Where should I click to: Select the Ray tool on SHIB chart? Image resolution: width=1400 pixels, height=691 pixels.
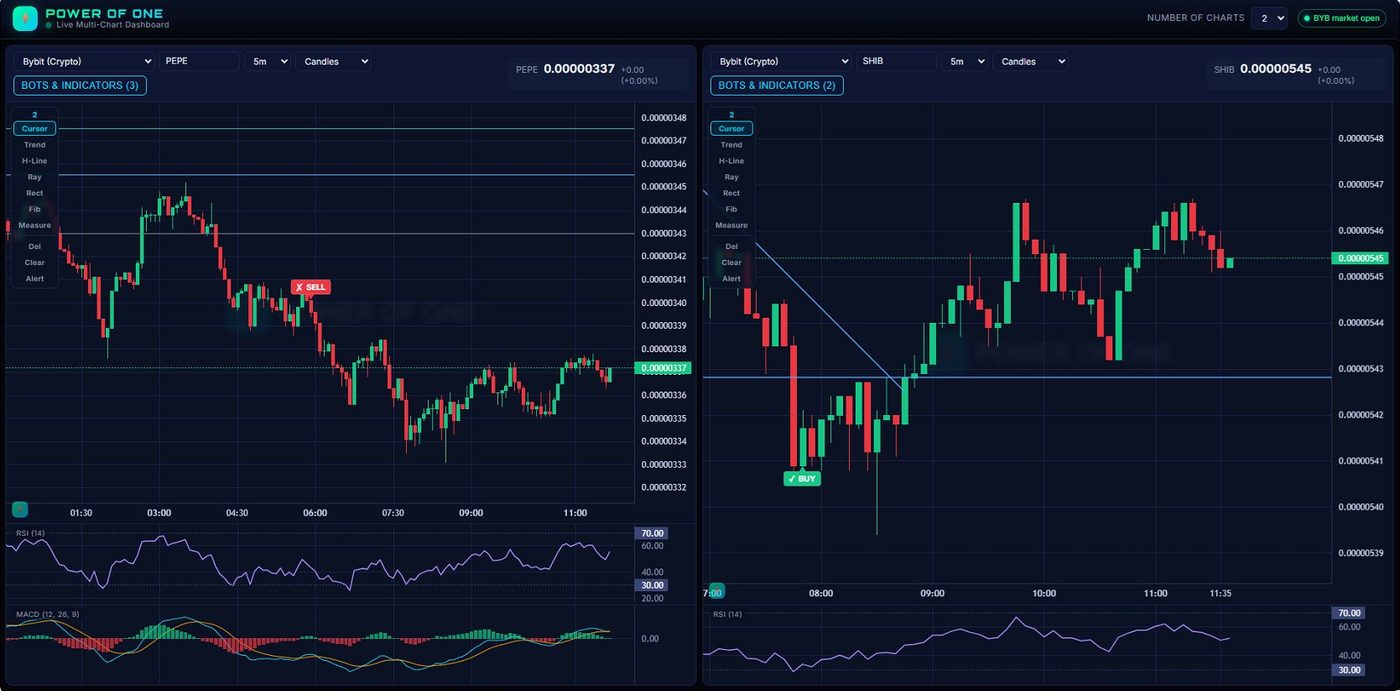click(732, 177)
